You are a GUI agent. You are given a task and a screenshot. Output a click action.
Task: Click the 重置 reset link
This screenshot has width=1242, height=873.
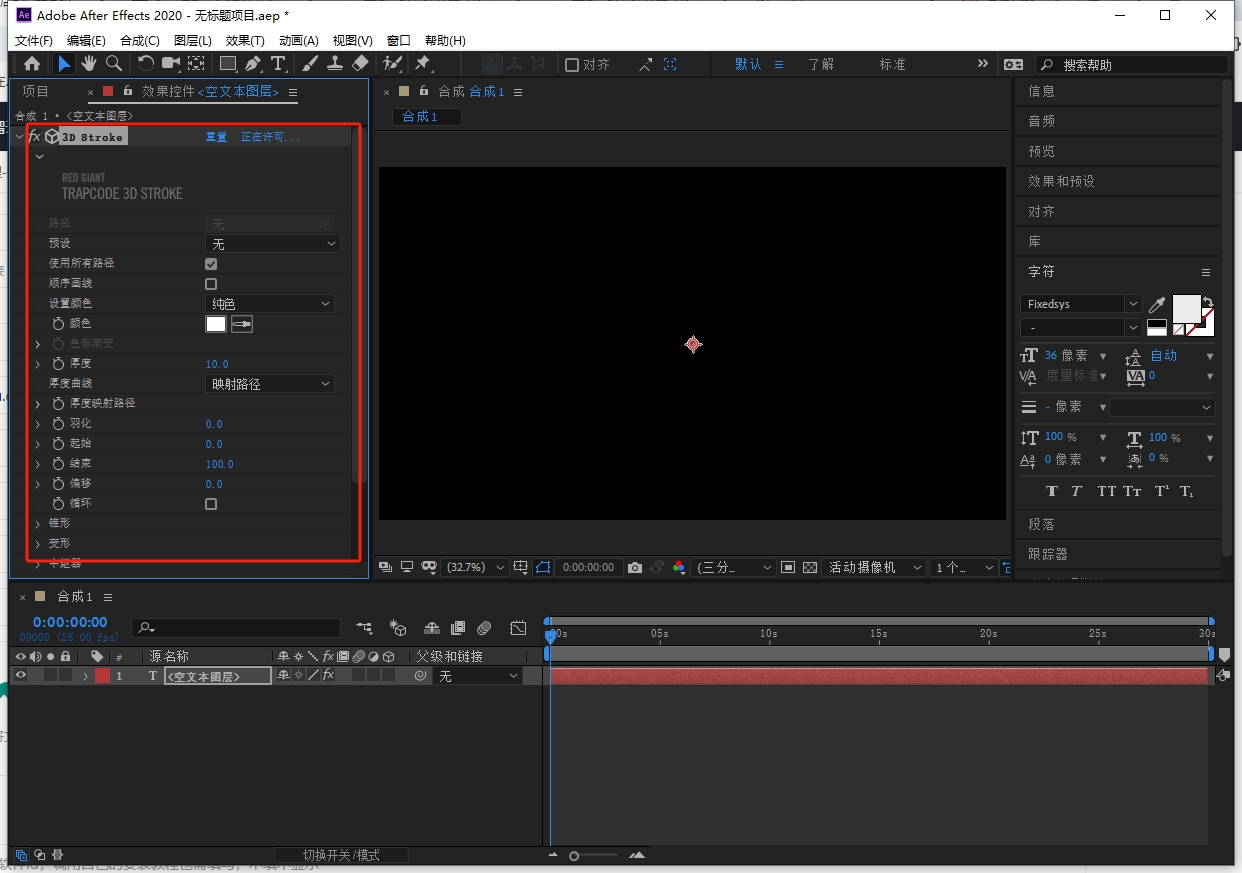coord(216,137)
